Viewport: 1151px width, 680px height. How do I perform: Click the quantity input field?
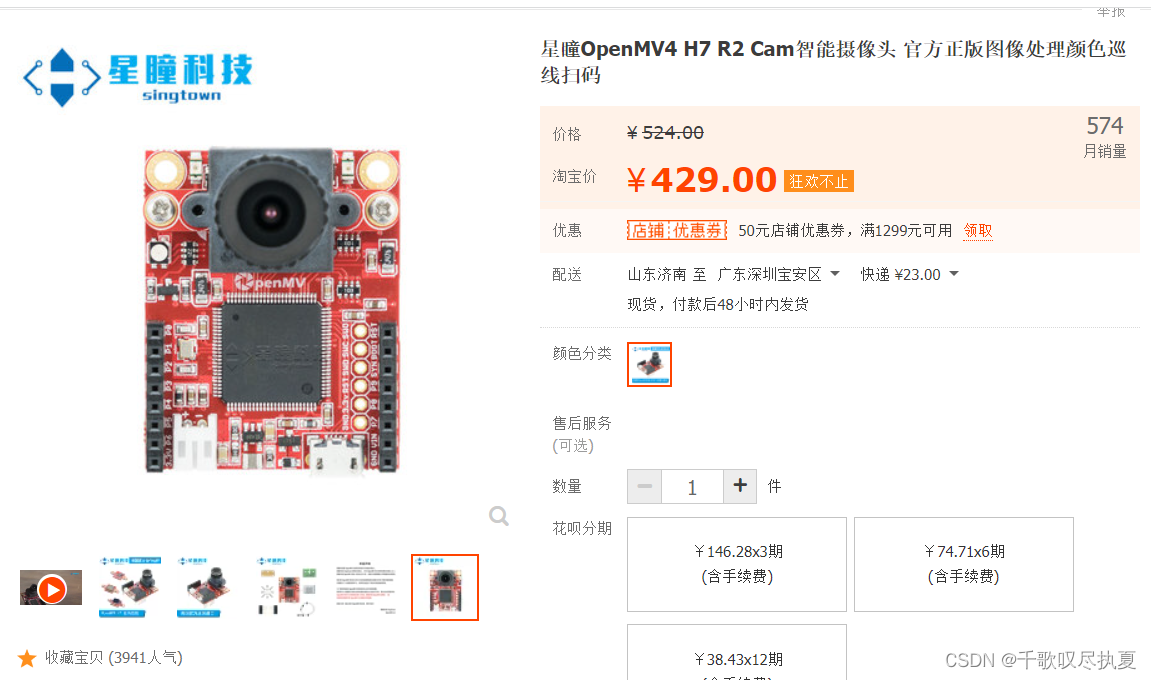point(692,486)
